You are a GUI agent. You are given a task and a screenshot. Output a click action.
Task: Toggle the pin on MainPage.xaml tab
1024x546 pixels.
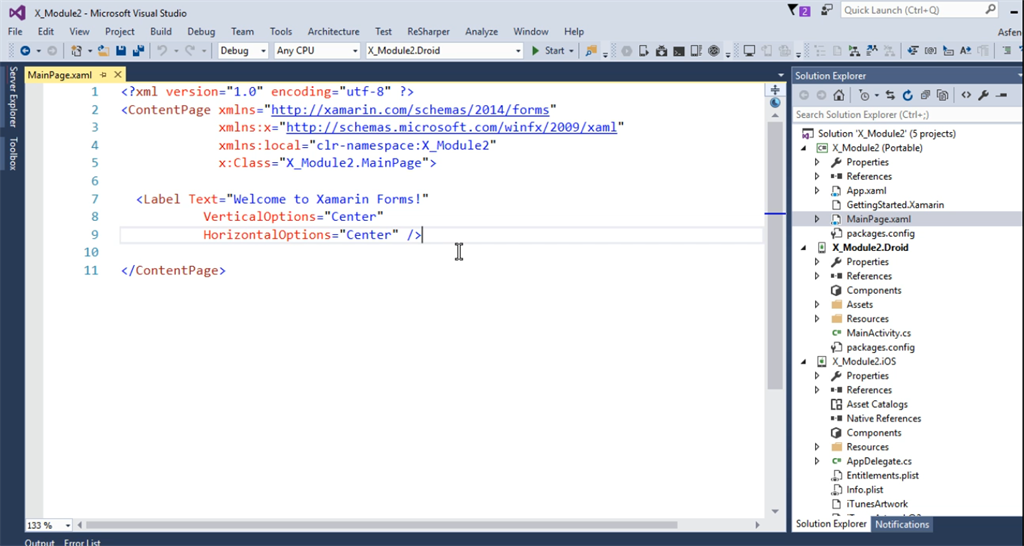103,75
